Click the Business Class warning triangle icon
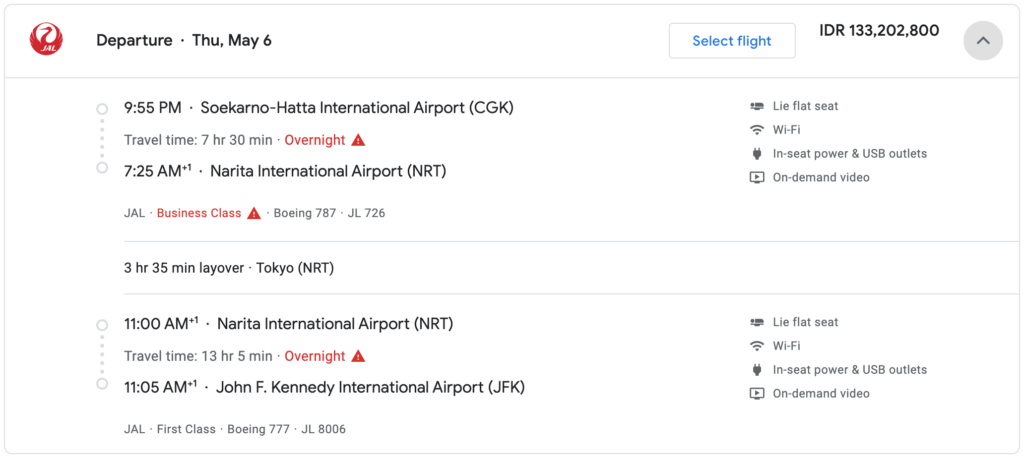 pos(254,213)
